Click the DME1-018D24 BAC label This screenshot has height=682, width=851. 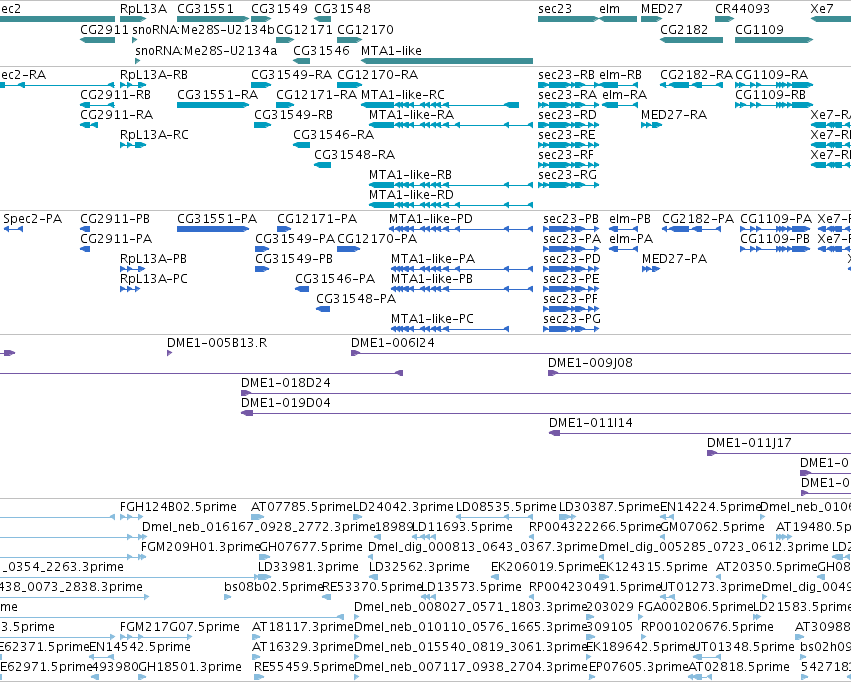click(286, 383)
